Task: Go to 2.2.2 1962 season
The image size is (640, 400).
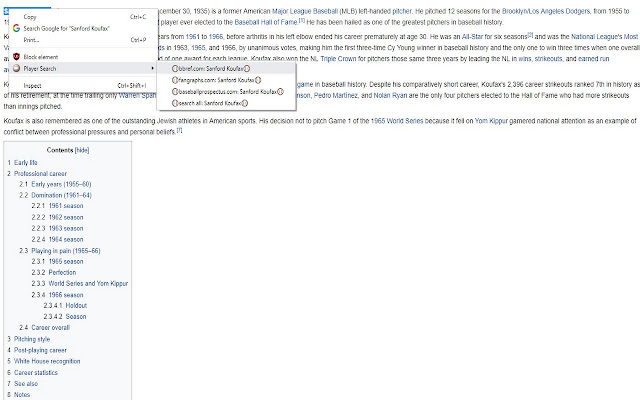Action: coord(57,218)
